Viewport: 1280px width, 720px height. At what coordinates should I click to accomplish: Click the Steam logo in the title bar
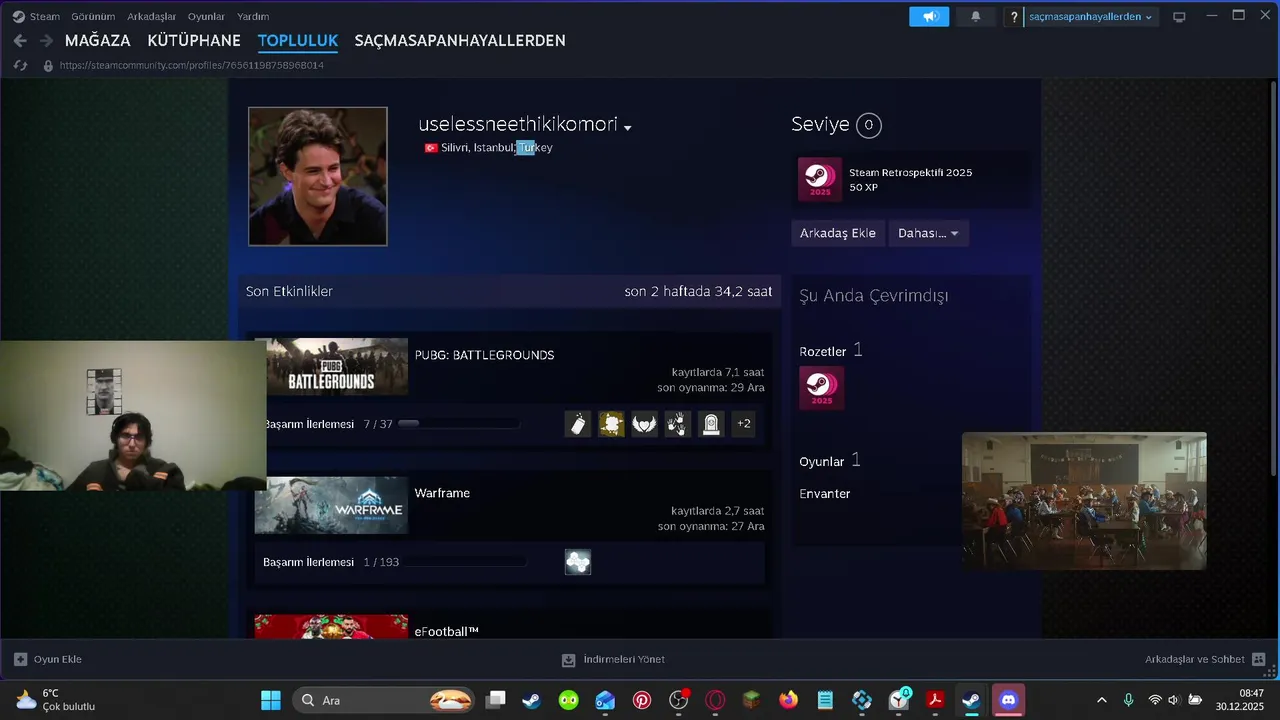18,16
